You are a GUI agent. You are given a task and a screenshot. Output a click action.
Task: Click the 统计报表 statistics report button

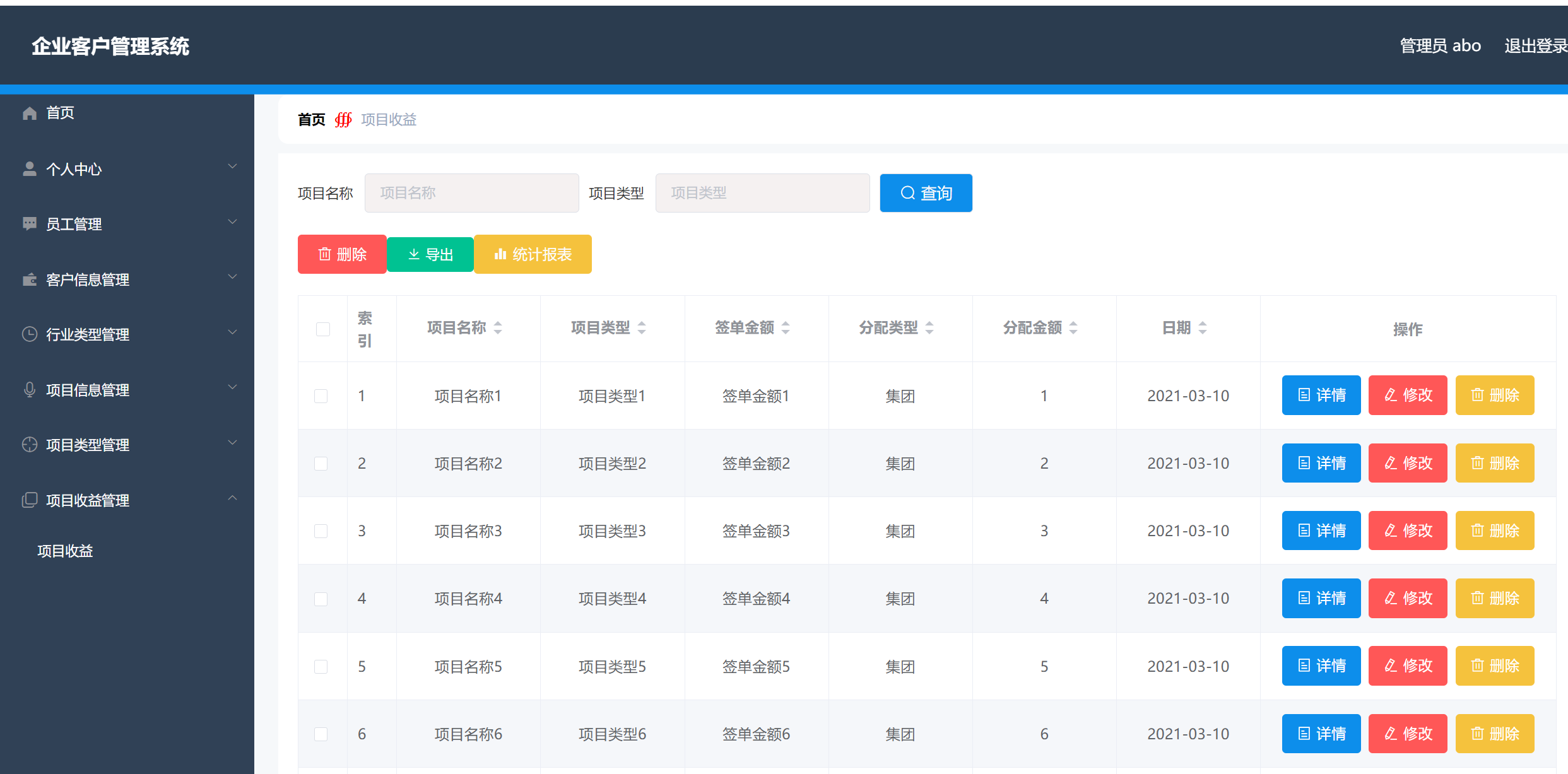(533, 254)
